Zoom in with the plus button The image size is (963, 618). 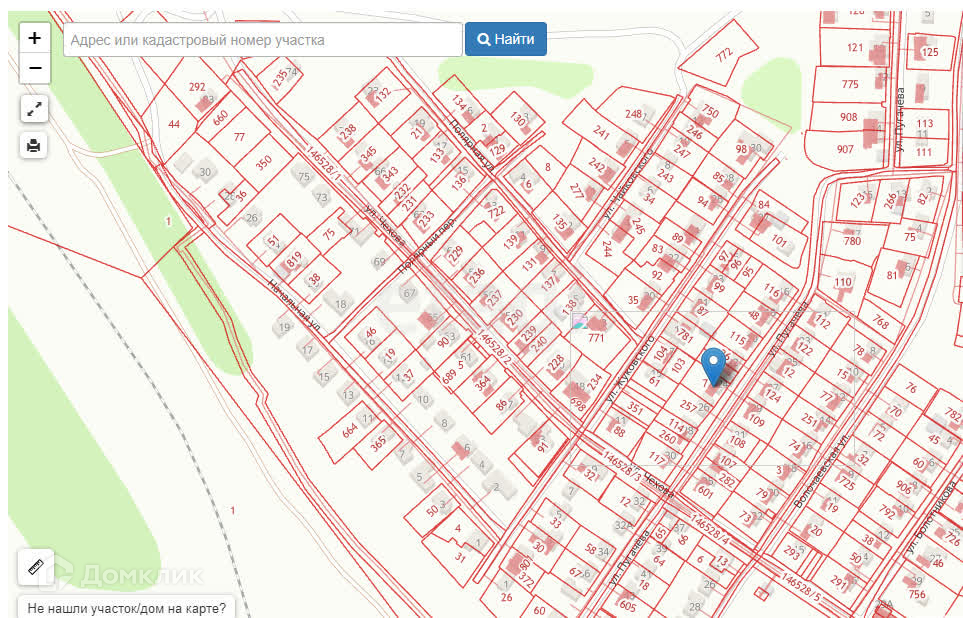click(35, 38)
